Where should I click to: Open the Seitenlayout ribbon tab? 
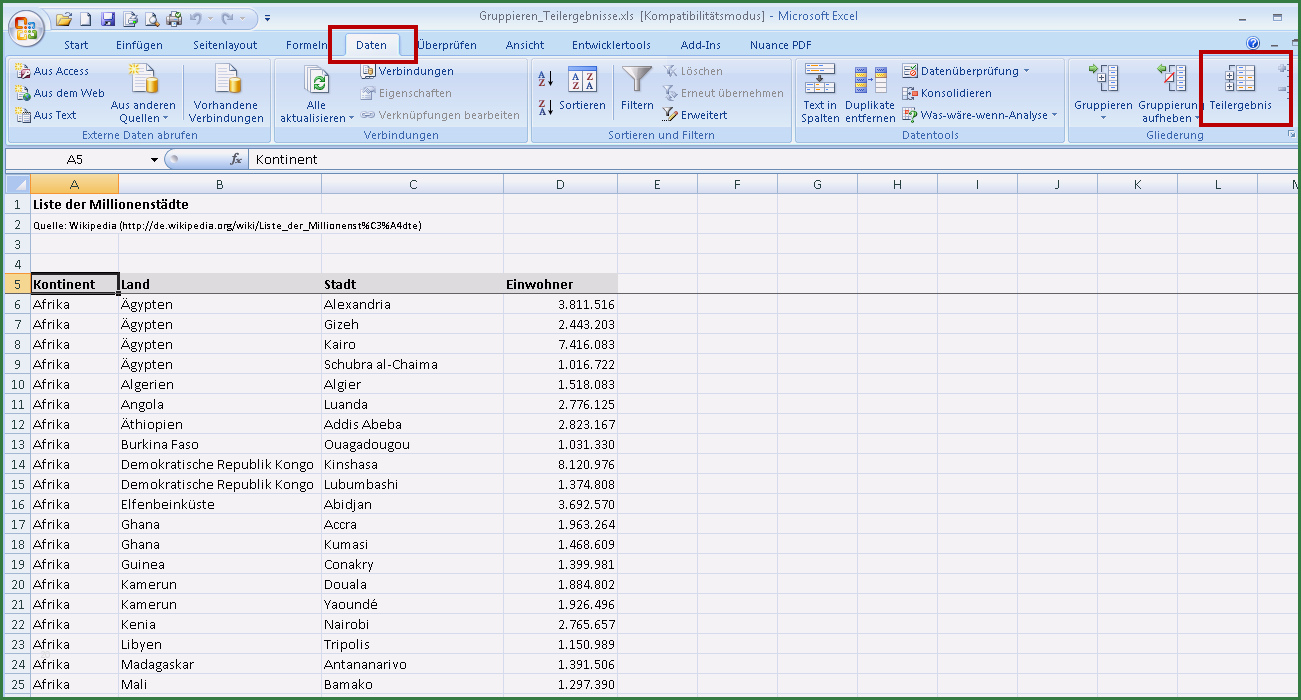coord(225,45)
